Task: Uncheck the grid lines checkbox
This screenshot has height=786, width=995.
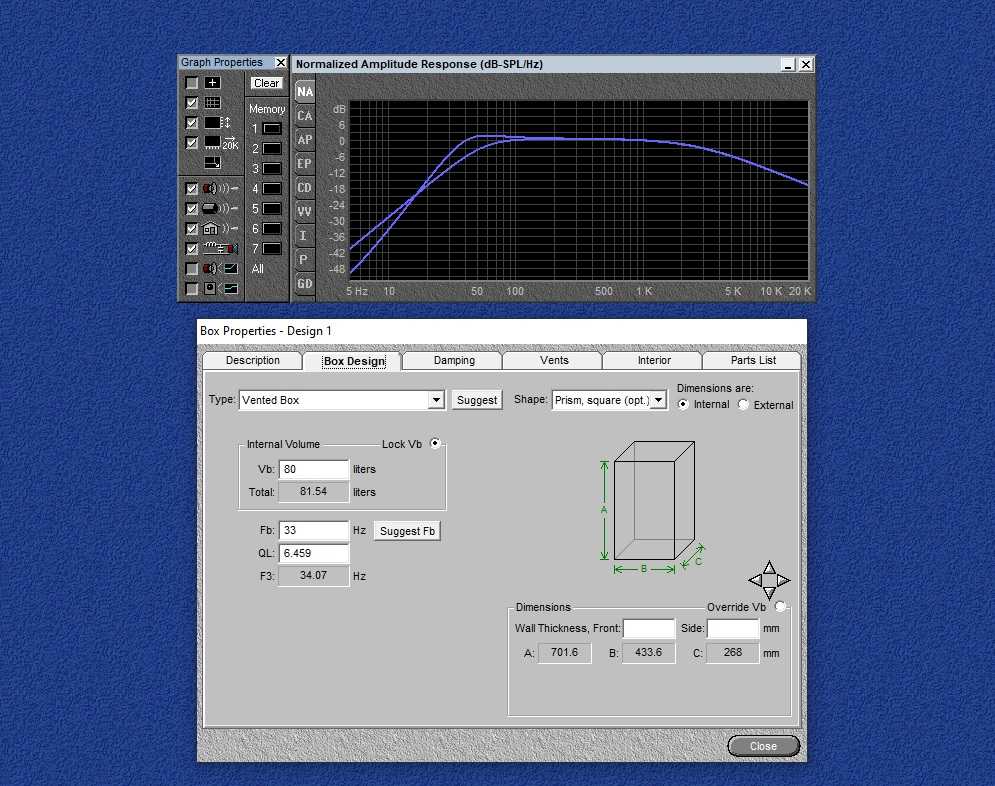Action: click(192, 103)
